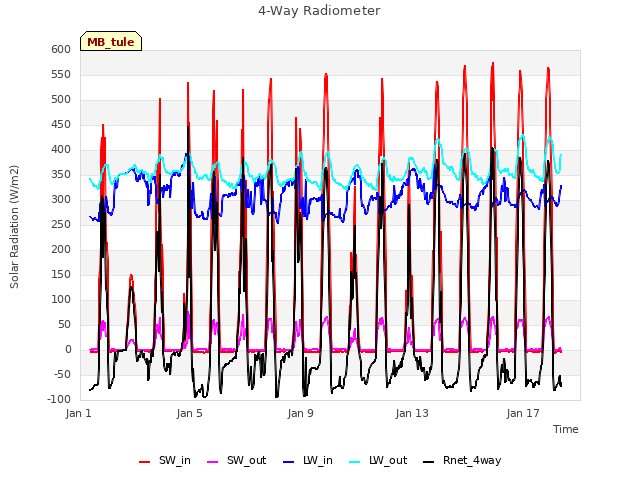Click the 450 y-axis tick label
Screen dimensions: 640x480
pyautogui.click(x=61, y=124)
